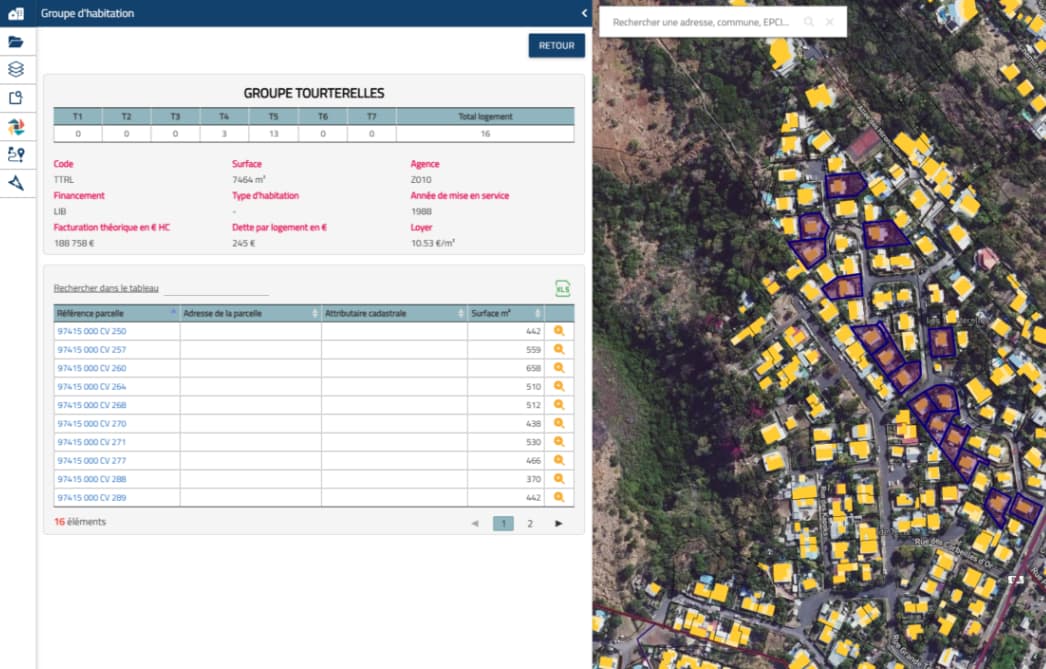This screenshot has width=1046, height=669.
Task: Open the layers stack panel icon
Action: tap(16, 69)
